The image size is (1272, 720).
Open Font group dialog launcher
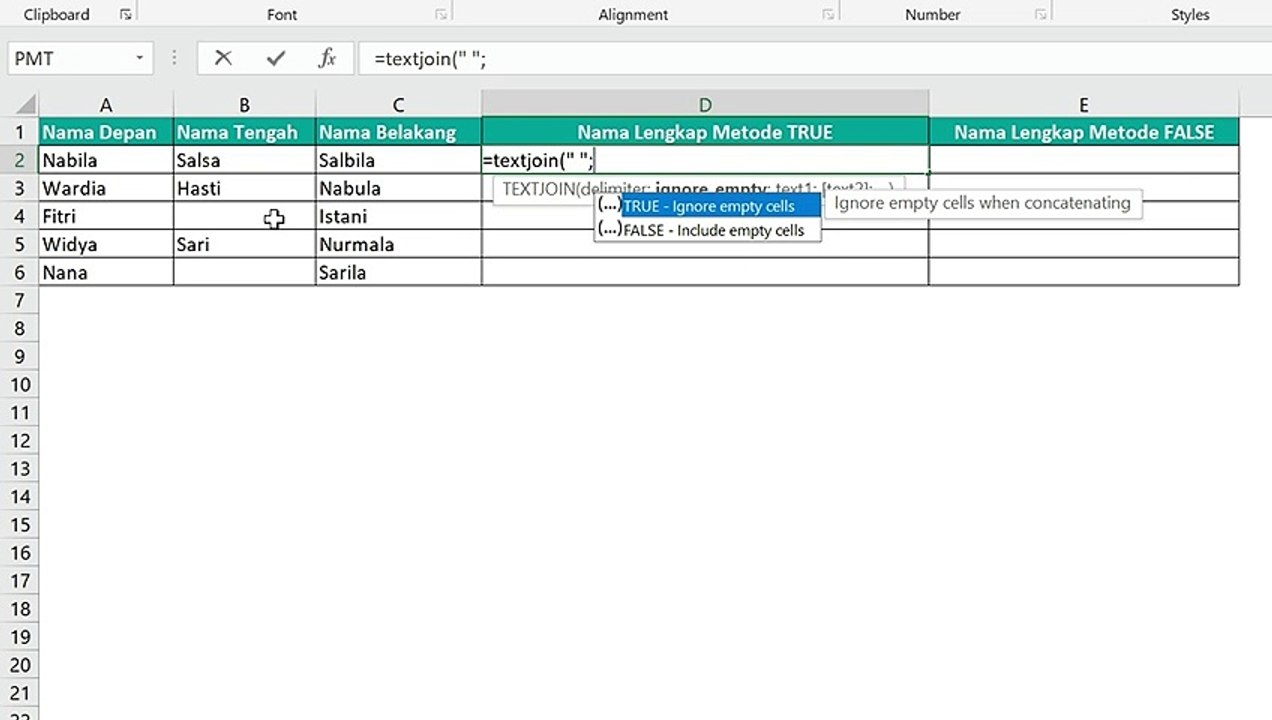[x=441, y=14]
